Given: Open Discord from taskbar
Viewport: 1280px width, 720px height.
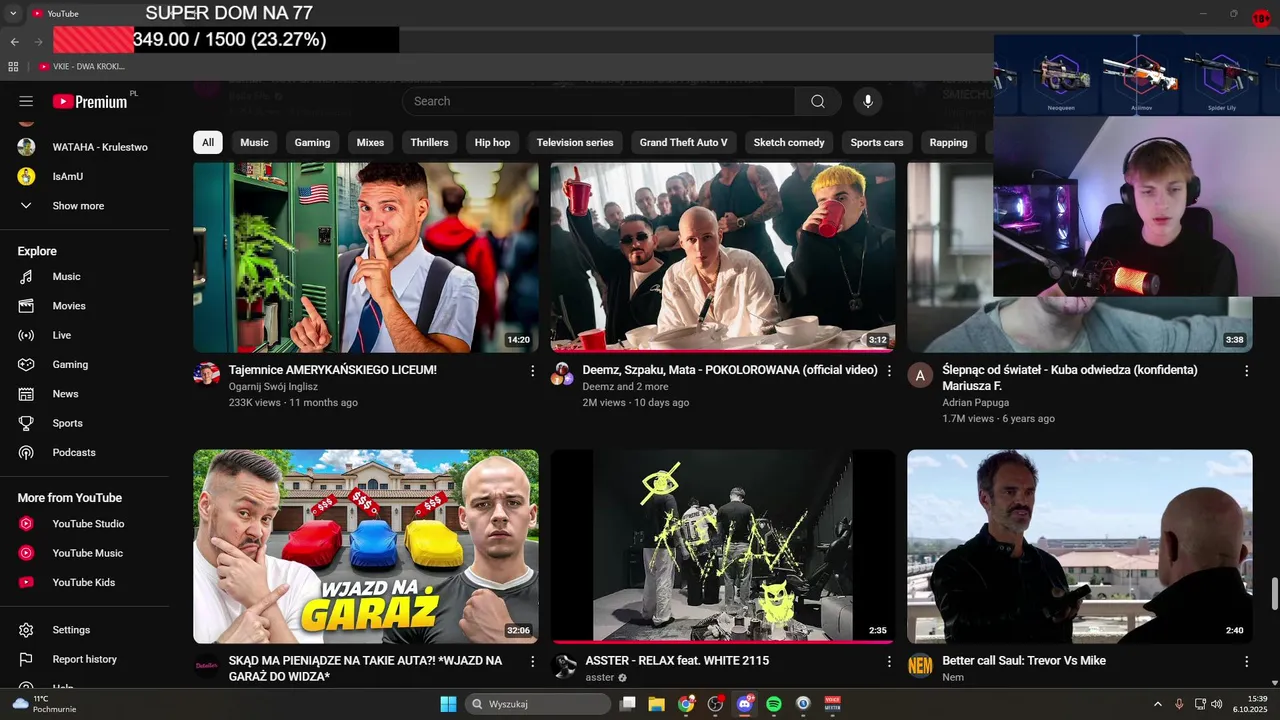Looking at the screenshot, I should (x=745, y=704).
